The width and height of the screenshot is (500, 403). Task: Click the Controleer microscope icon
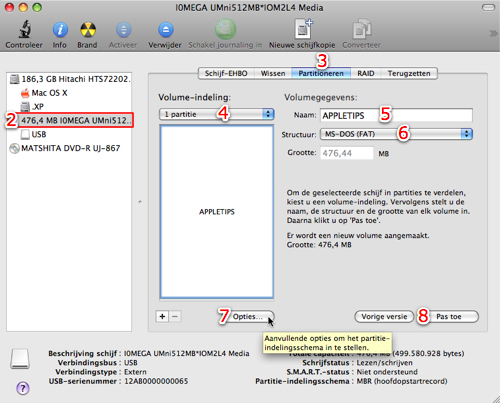(24, 30)
